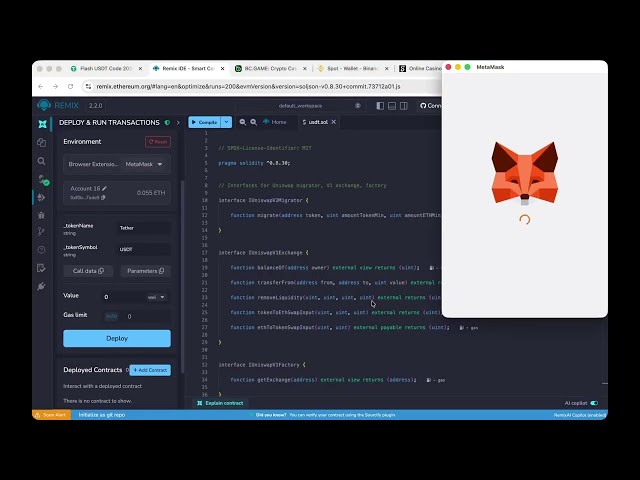
Task: Expand the chevron next to Deploy & Run title
Action: tap(178, 122)
